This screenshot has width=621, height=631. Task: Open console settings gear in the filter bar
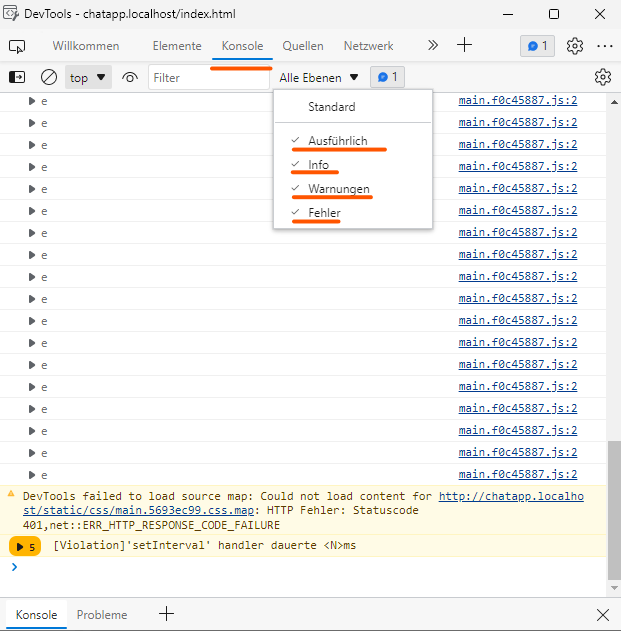point(602,77)
